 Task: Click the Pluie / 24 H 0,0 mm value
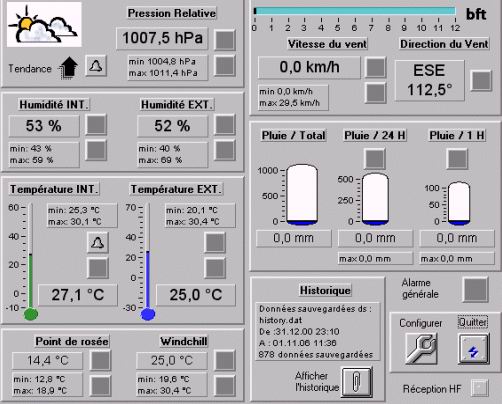pyautogui.click(x=375, y=238)
